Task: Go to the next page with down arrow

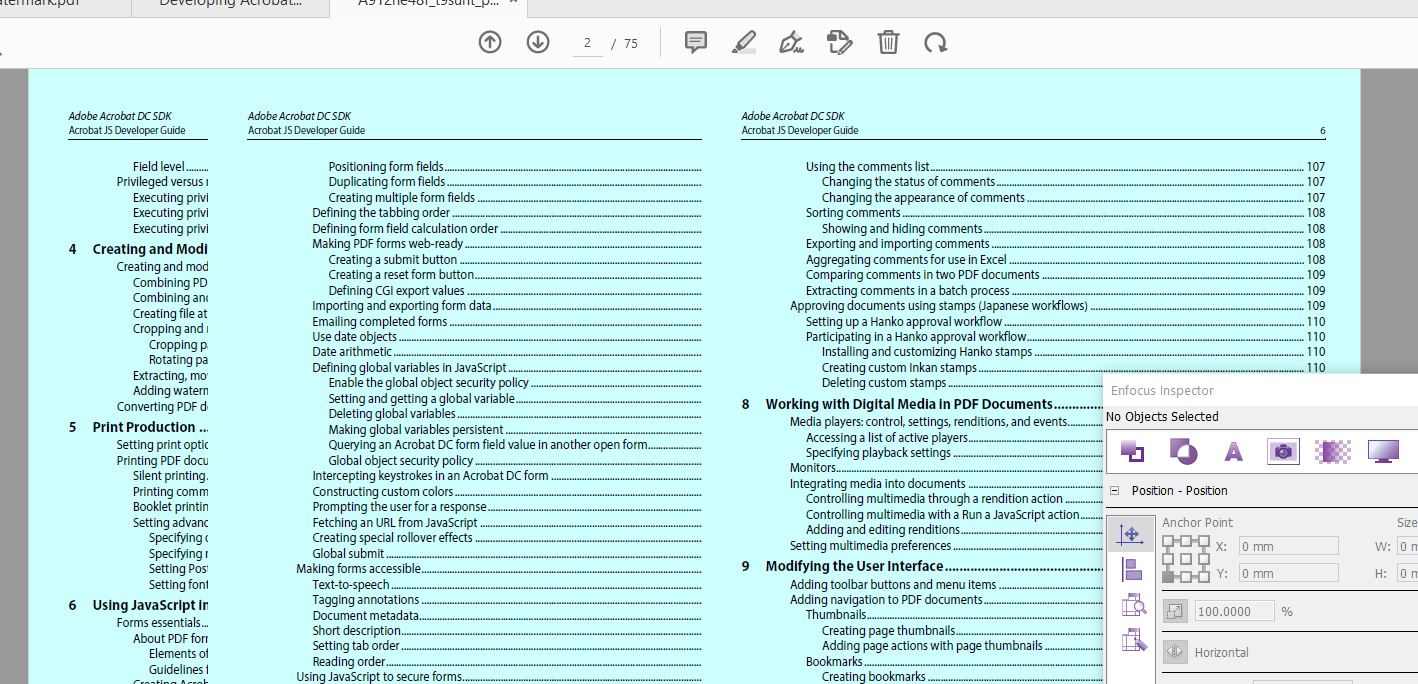Action: [538, 43]
